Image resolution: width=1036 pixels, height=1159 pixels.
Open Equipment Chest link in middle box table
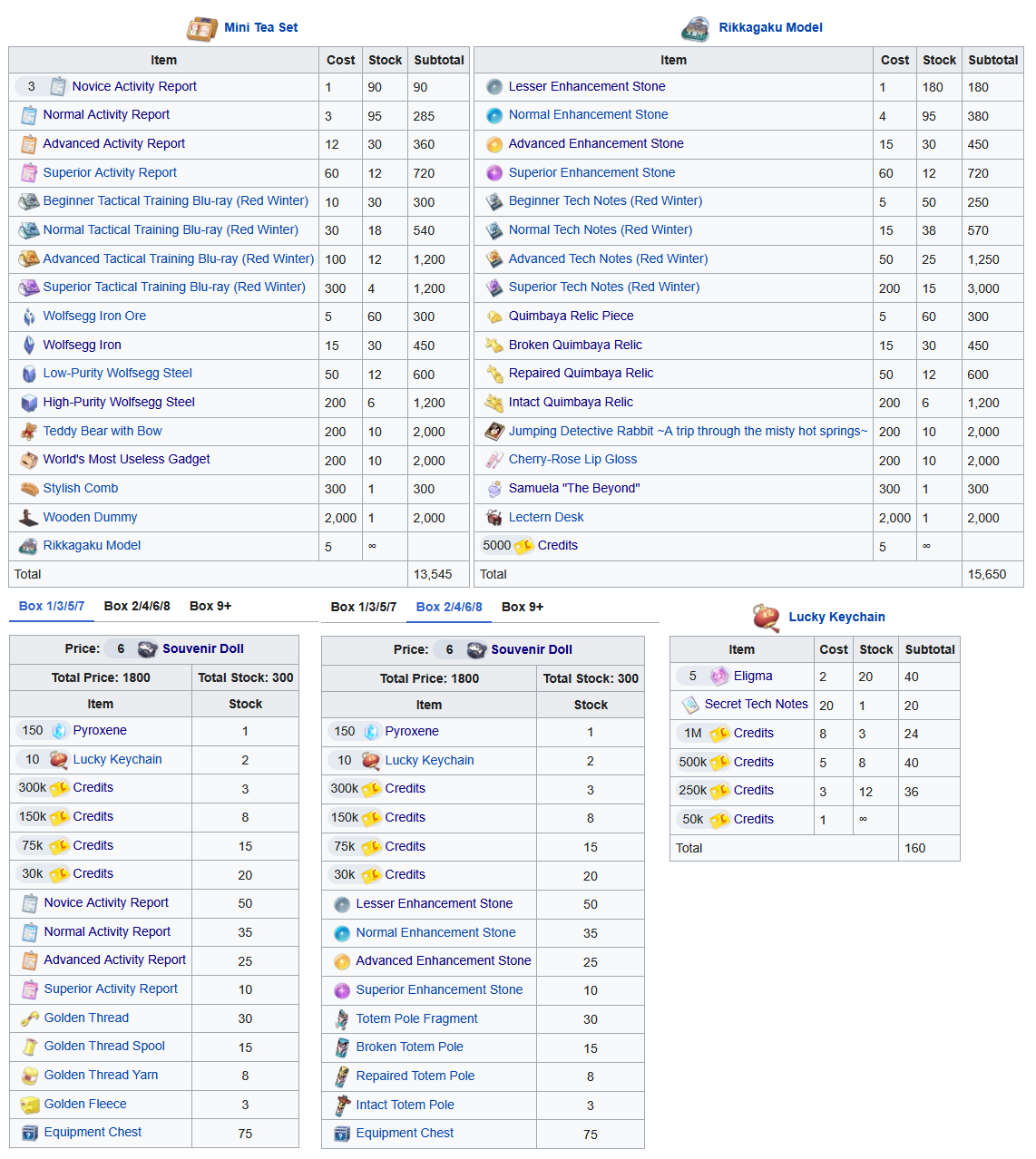pos(406,1134)
